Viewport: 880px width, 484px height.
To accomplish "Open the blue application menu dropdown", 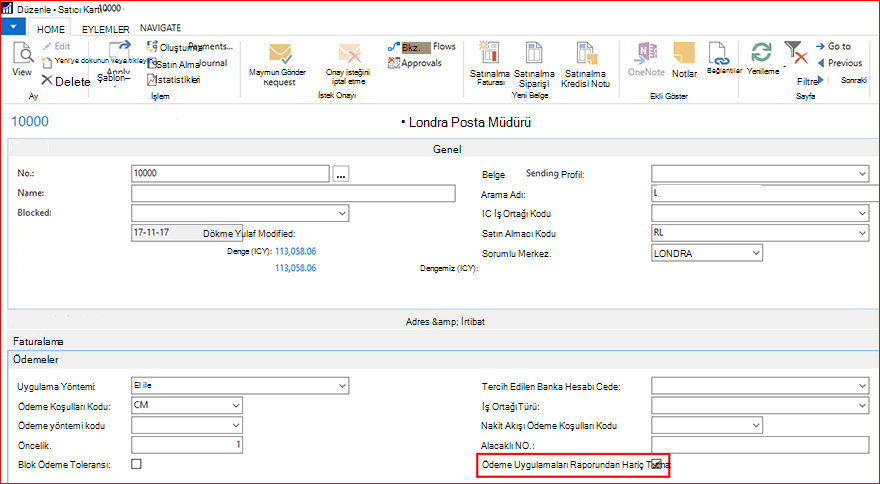I will pyautogui.click(x=13, y=26).
